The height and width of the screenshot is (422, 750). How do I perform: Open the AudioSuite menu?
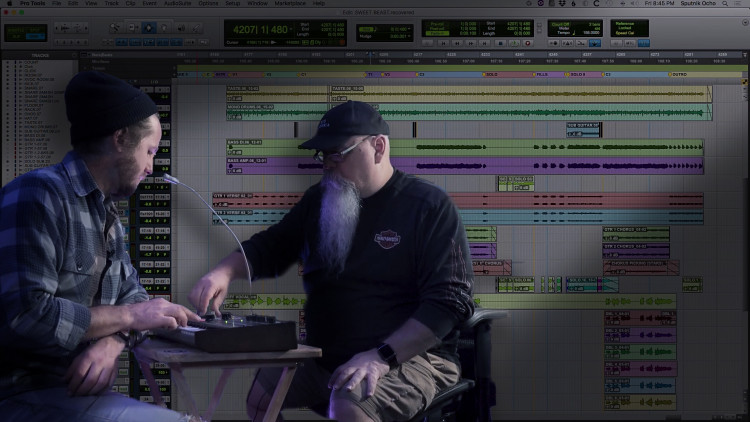pos(177,3)
